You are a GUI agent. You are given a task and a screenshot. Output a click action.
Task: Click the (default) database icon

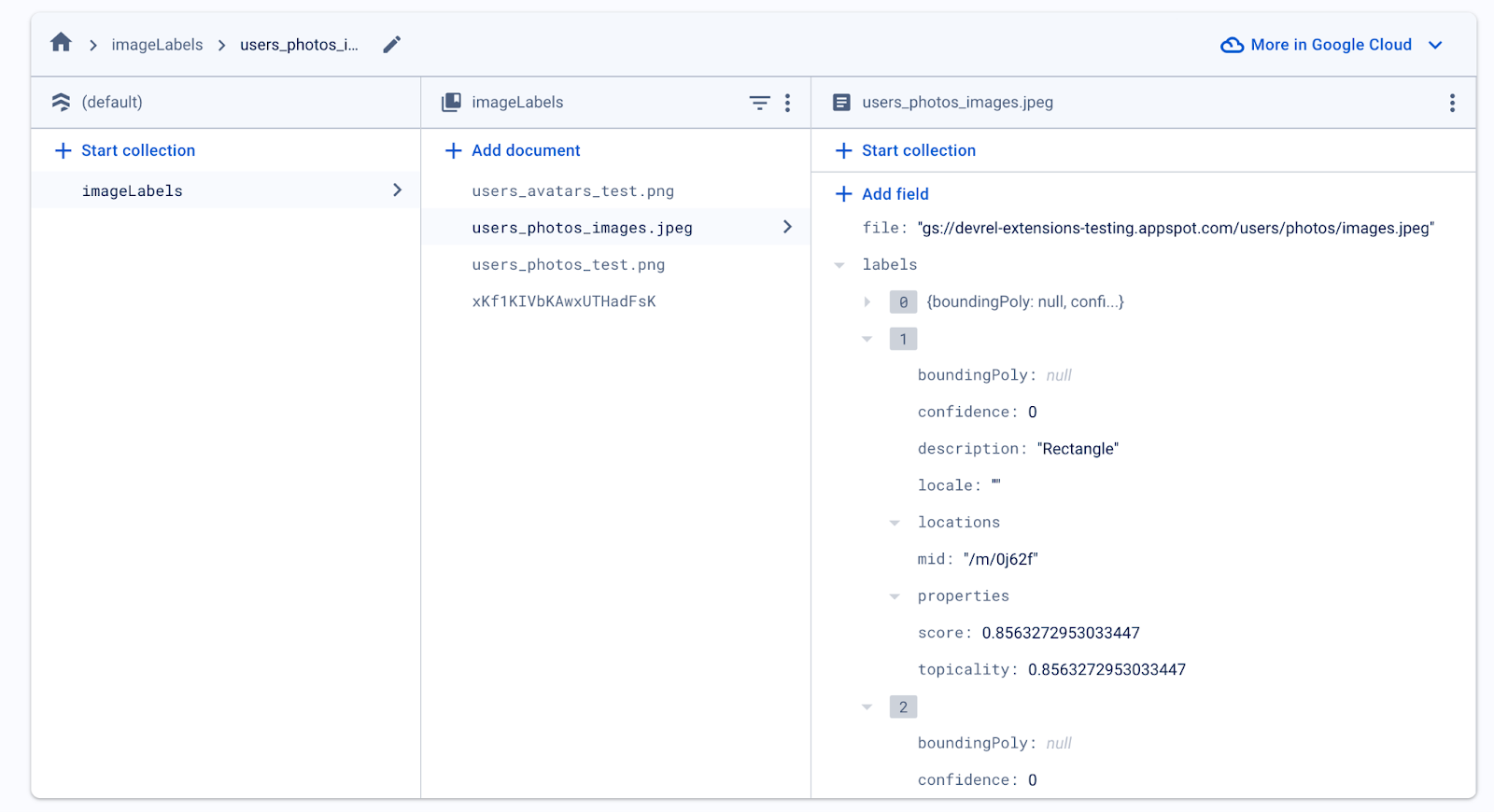click(x=62, y=102)
